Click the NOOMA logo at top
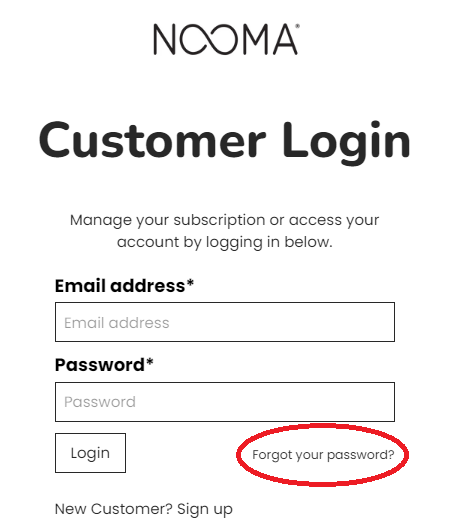456x532 pixels. [226, 39]
